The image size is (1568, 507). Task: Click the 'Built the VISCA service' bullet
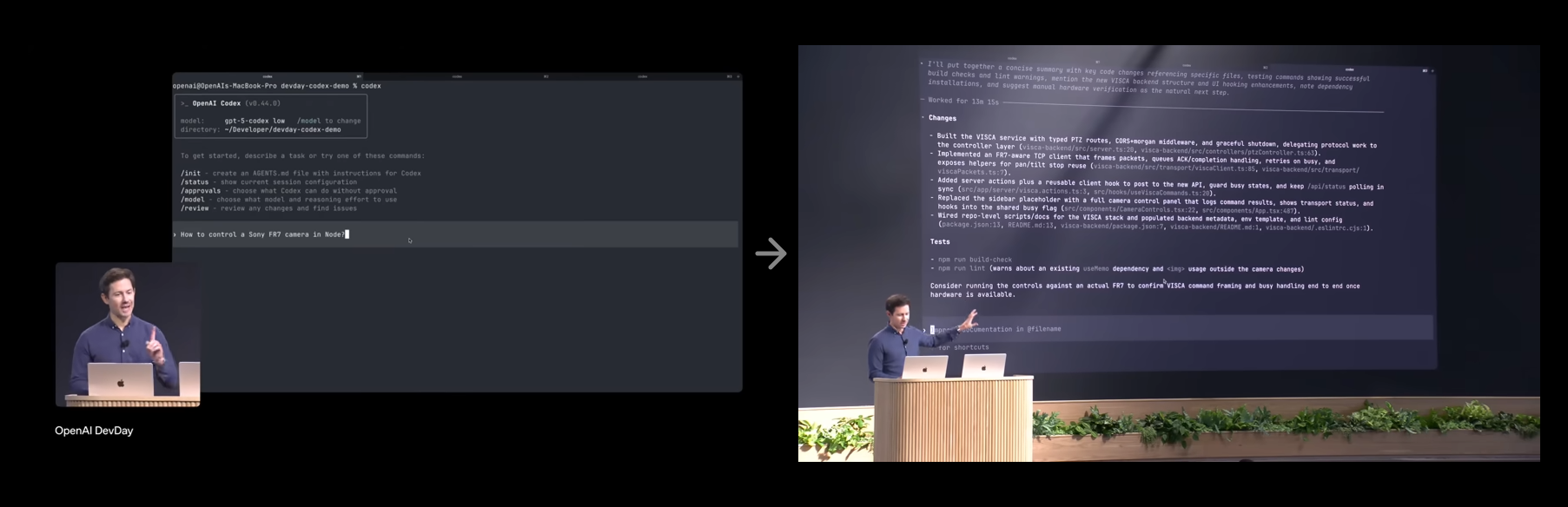(x=1154, y=145)
